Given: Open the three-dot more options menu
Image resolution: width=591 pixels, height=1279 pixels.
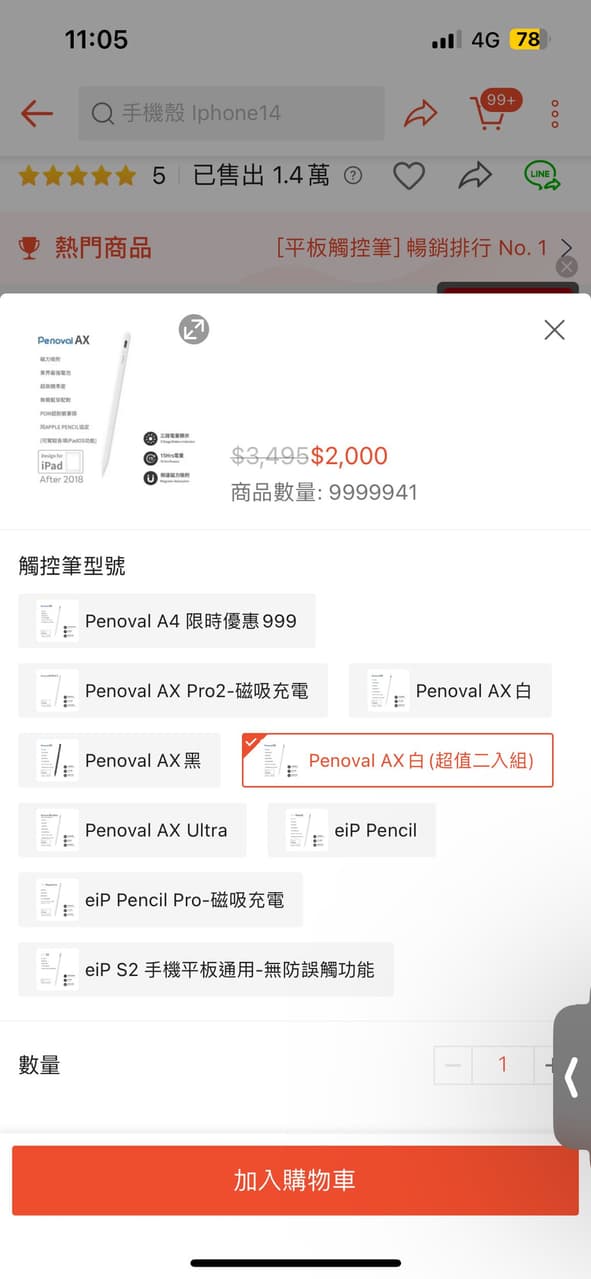Looking at the screenshot, I should [x=553, y=113].
